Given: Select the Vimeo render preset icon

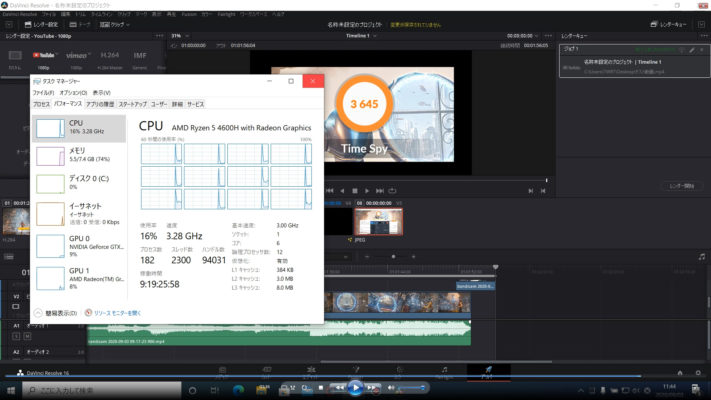Looking at the screenshot, I should point(77,55).
